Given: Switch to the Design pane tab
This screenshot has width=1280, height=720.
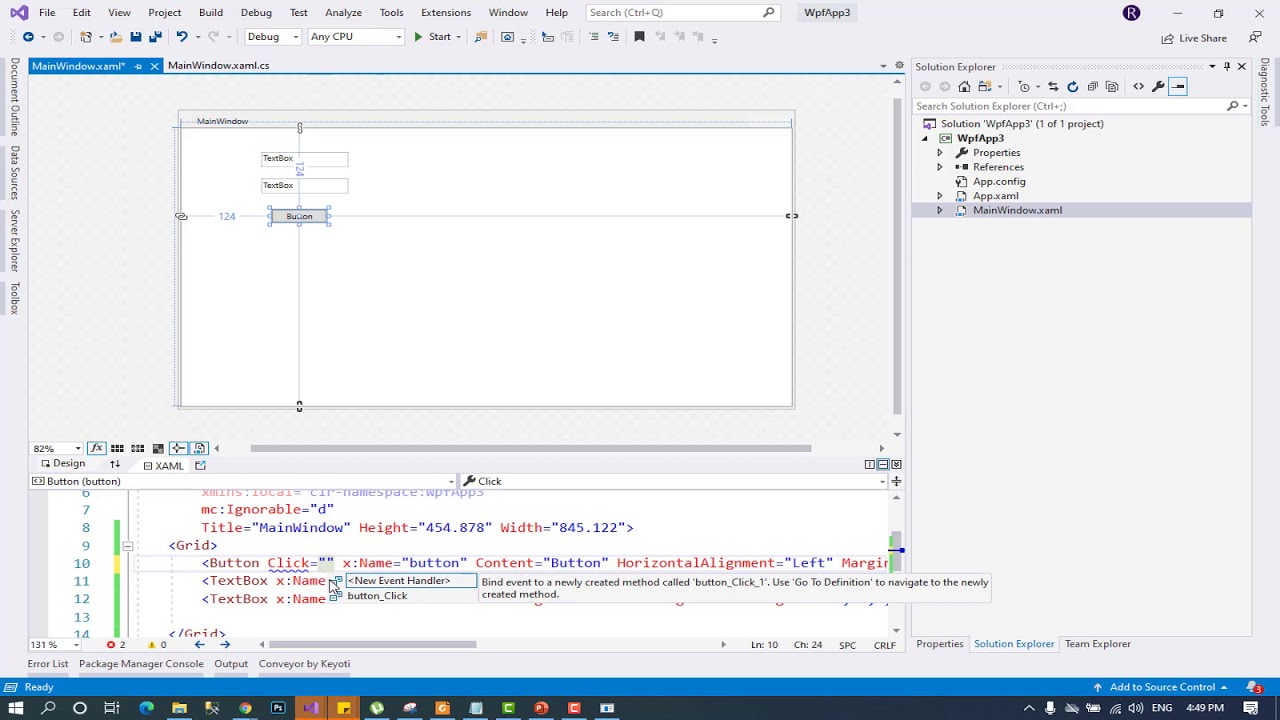Looking at the screenshot, I should 62,464.
